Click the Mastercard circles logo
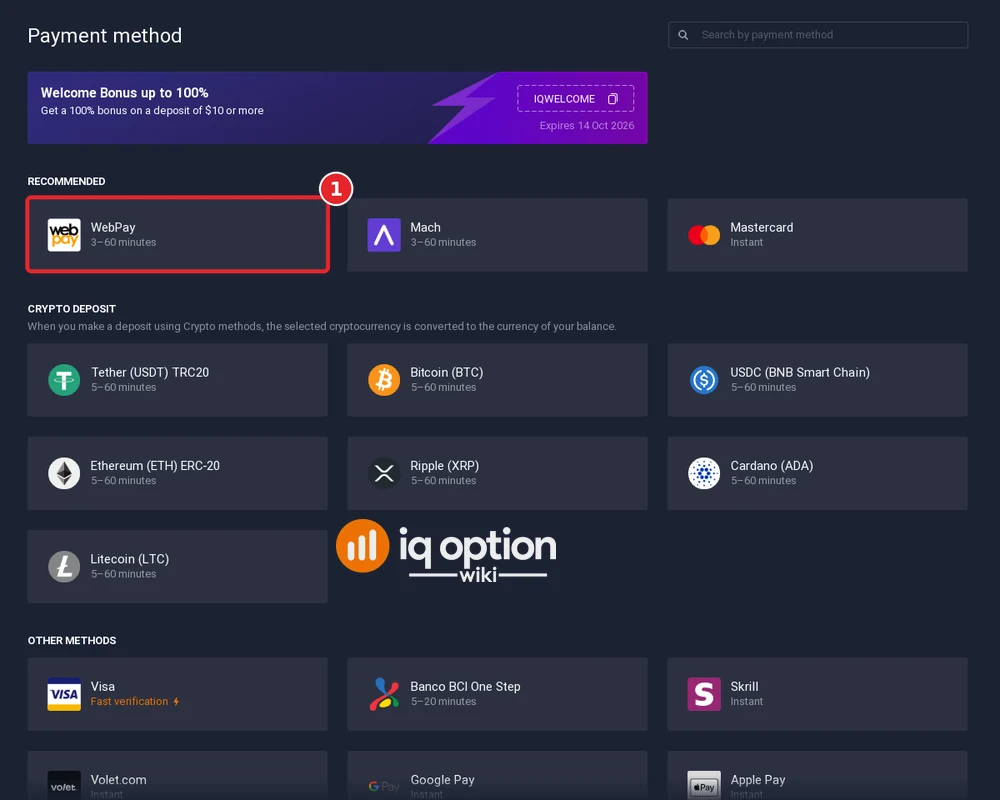This screenshot has height=800, width=1000. pos(704,235)
